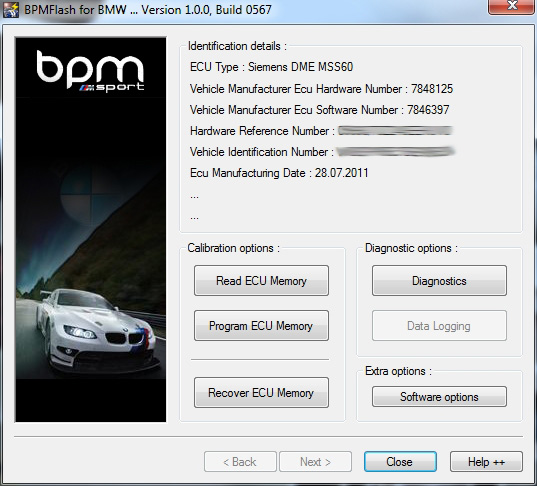Select Program ECU Memory
This screenshot has width=537, height=486.
click(261, 326)
